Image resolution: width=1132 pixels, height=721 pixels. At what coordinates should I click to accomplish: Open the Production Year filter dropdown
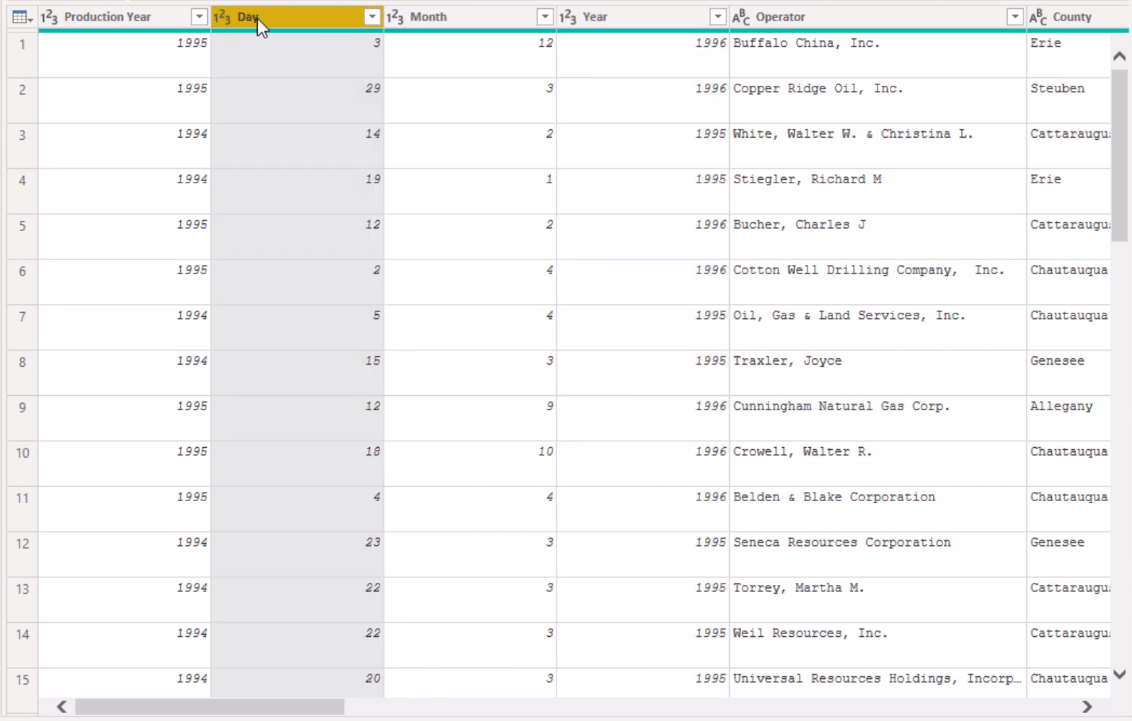click(199, 17)
